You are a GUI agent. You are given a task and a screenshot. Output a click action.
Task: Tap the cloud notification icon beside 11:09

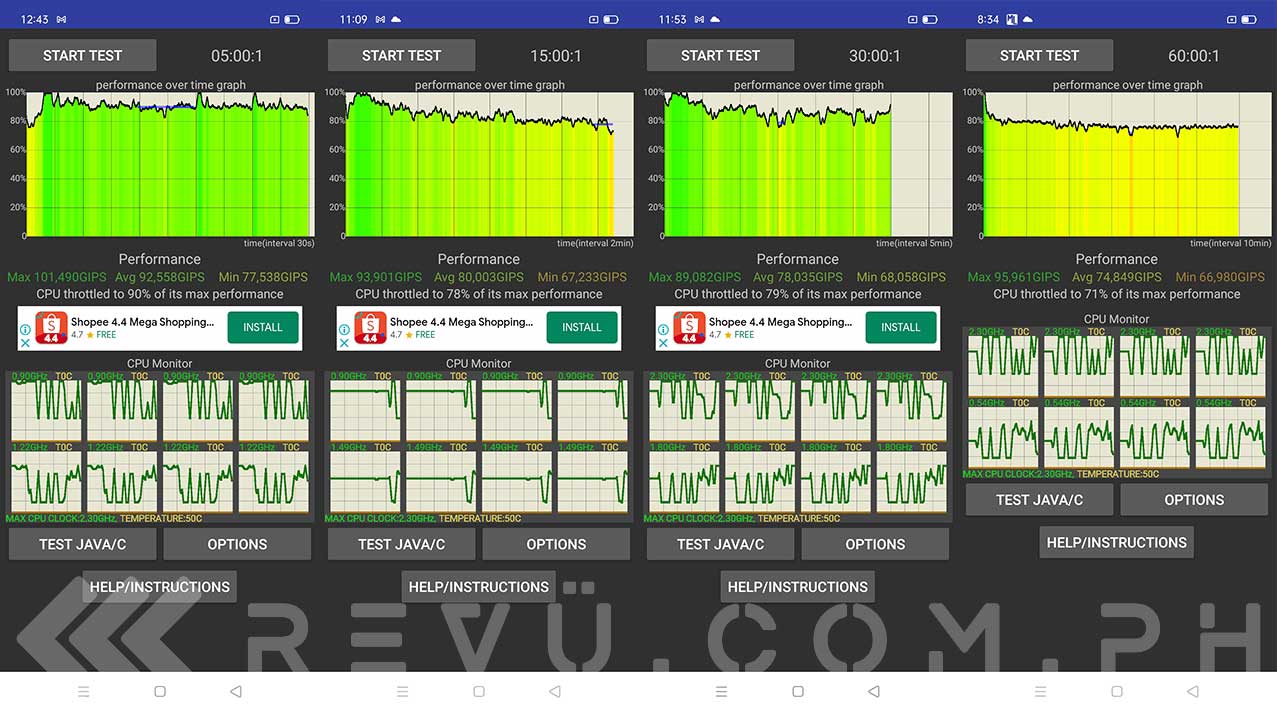pyautogui.click(x=395, y=19)
